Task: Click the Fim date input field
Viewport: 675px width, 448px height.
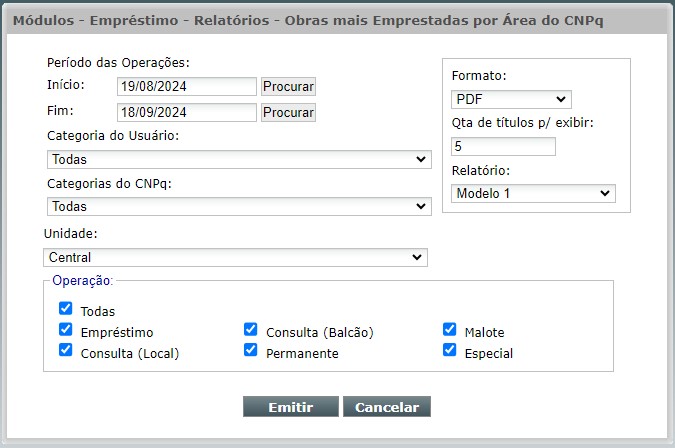Action: 187,112
